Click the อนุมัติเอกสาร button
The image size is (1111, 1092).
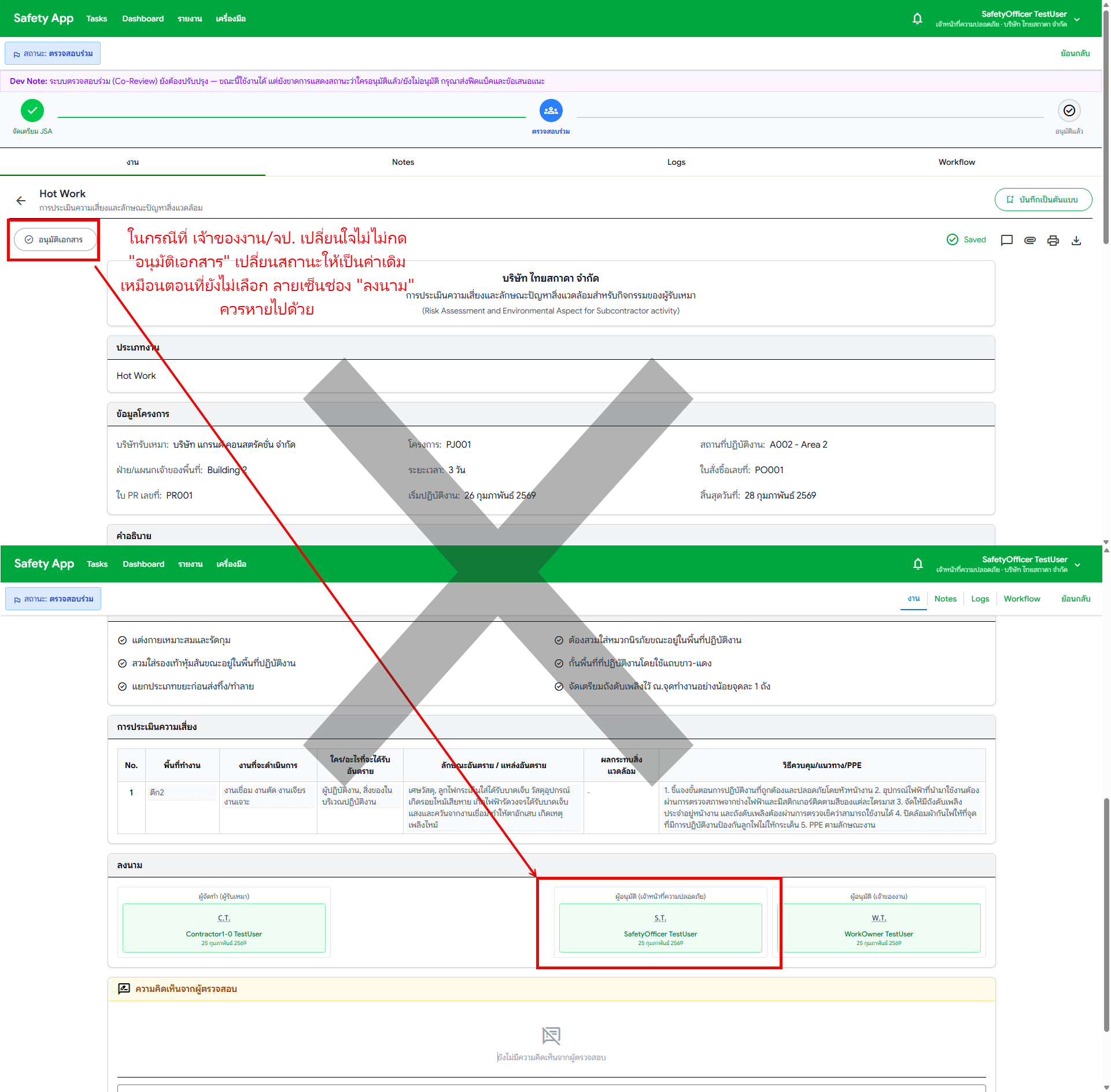(55, 239)
